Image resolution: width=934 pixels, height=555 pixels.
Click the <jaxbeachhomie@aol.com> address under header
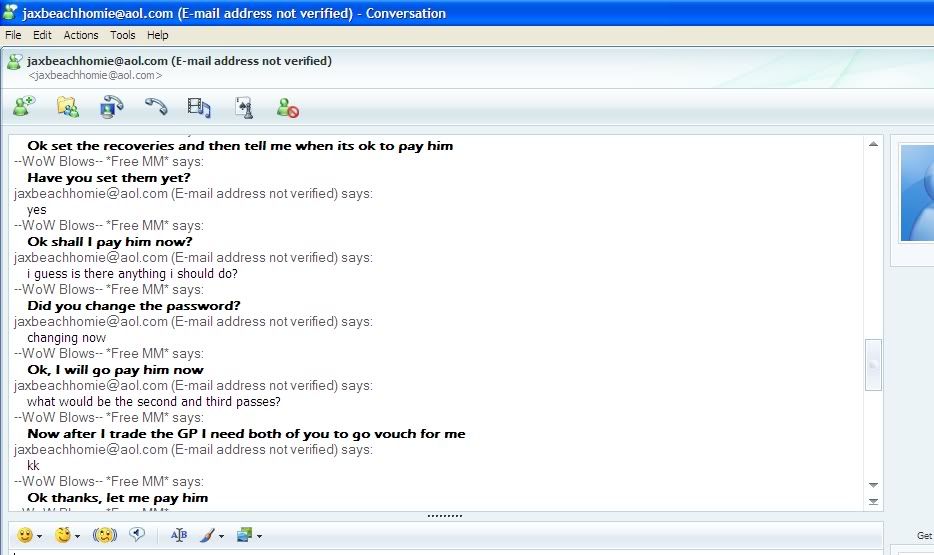pyautogui.click(x=95, y=76)
